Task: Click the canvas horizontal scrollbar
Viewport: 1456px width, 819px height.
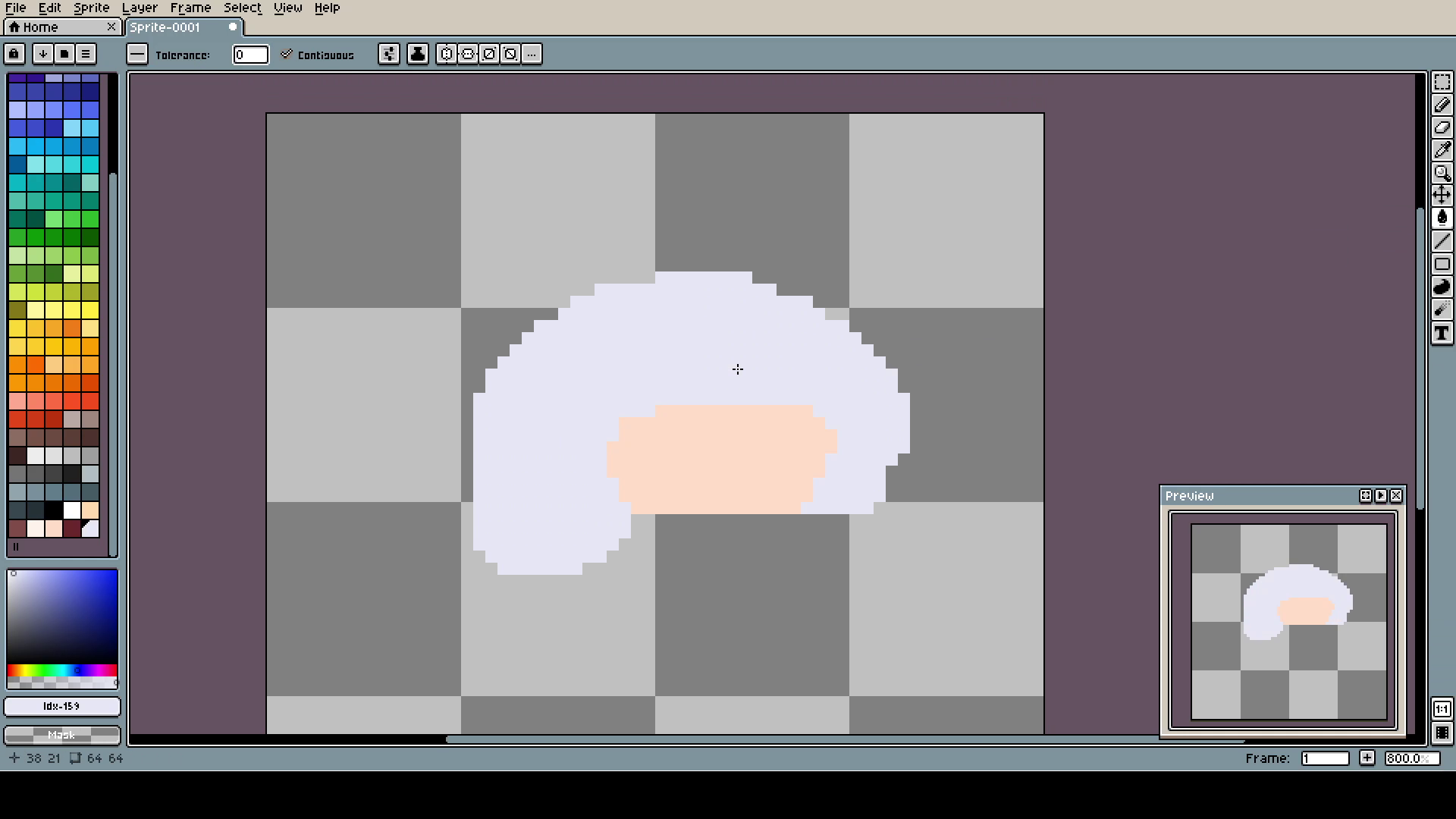Action: (x=846, y=739)
